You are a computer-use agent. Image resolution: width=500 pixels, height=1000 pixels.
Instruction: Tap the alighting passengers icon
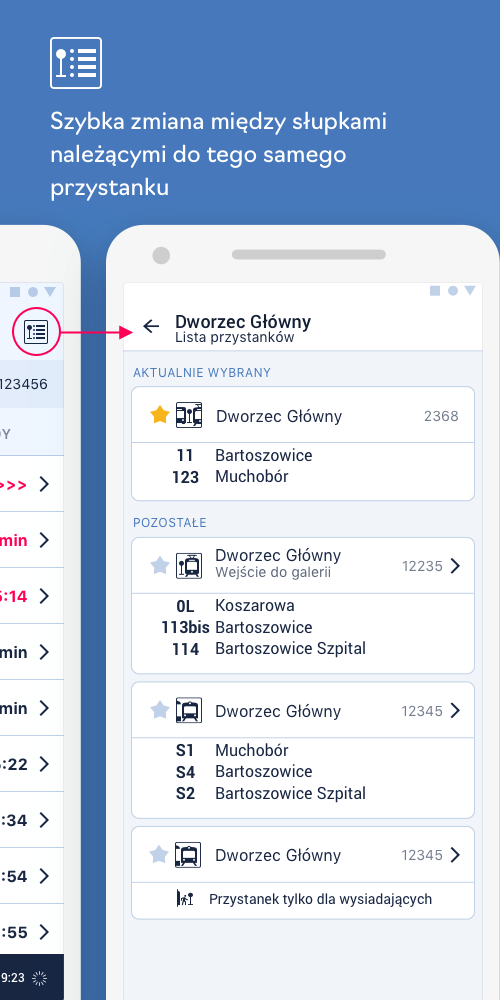tap(184, 899)
